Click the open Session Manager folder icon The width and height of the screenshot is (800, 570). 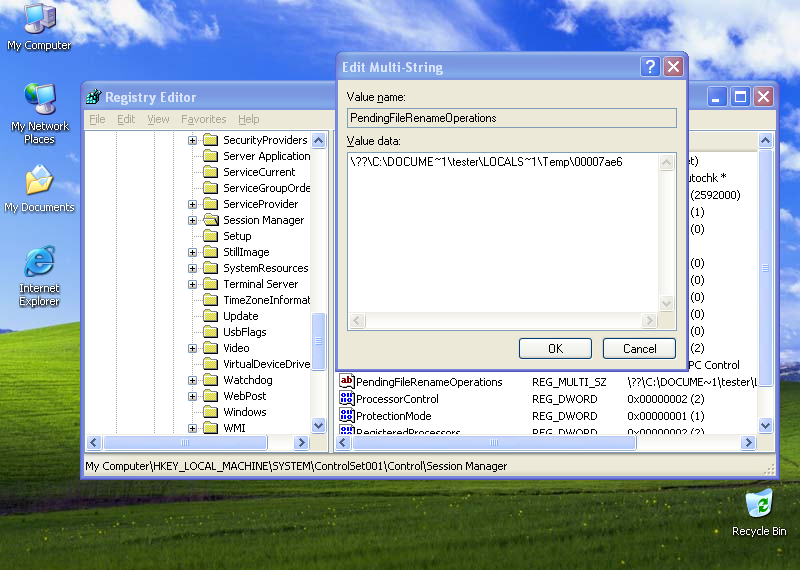click(x=211, y=220)
